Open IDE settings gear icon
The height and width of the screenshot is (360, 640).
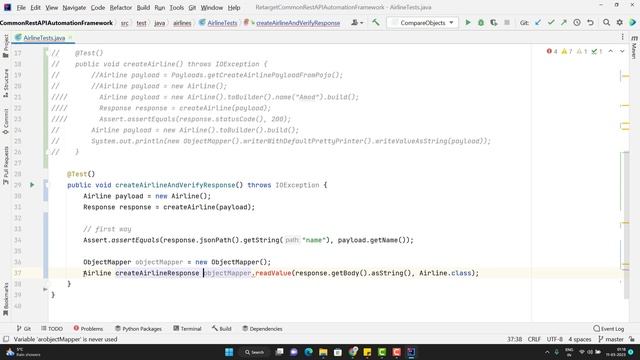pyautogui.click(x=620, y=23)
